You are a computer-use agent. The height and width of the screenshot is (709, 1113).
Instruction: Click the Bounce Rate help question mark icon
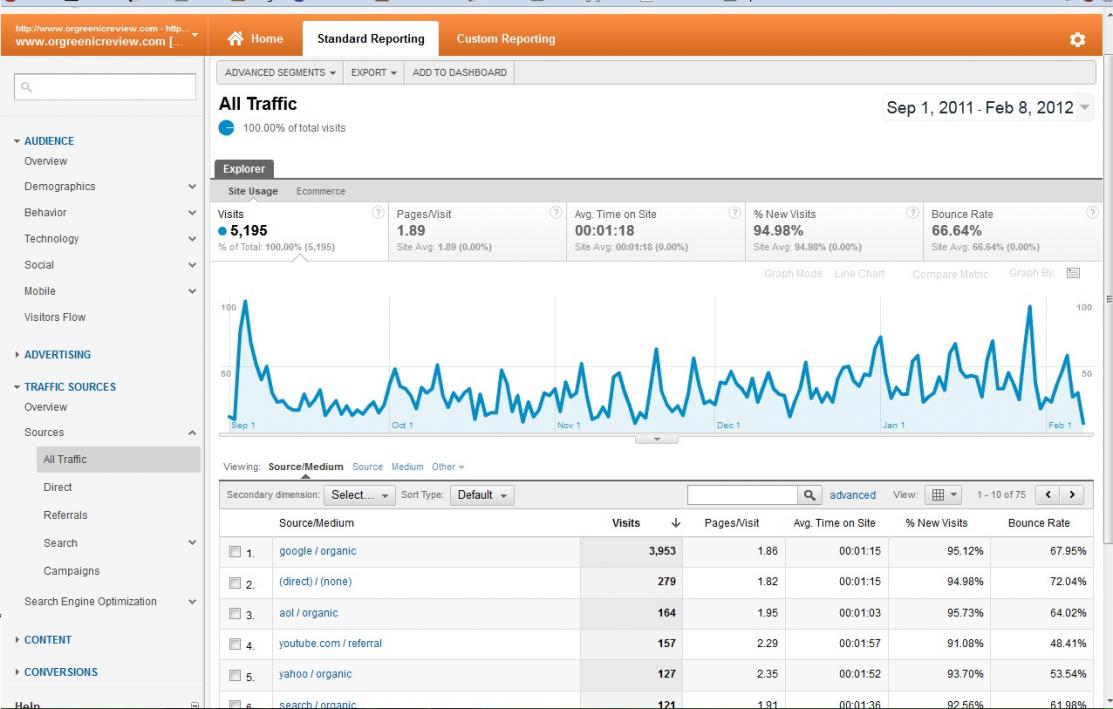[1092, 212]
